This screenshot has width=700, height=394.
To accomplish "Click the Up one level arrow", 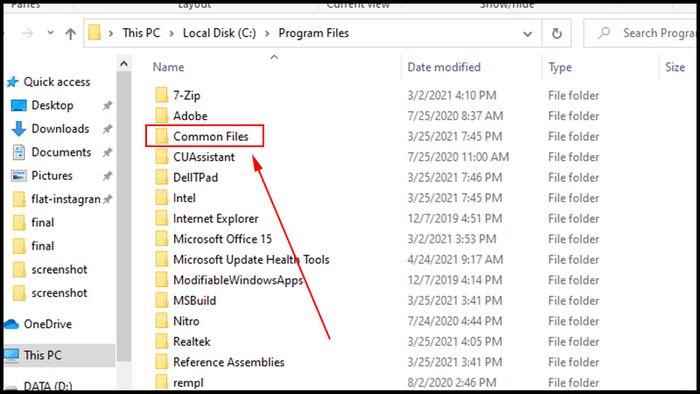I will click(x=70, y=33).
